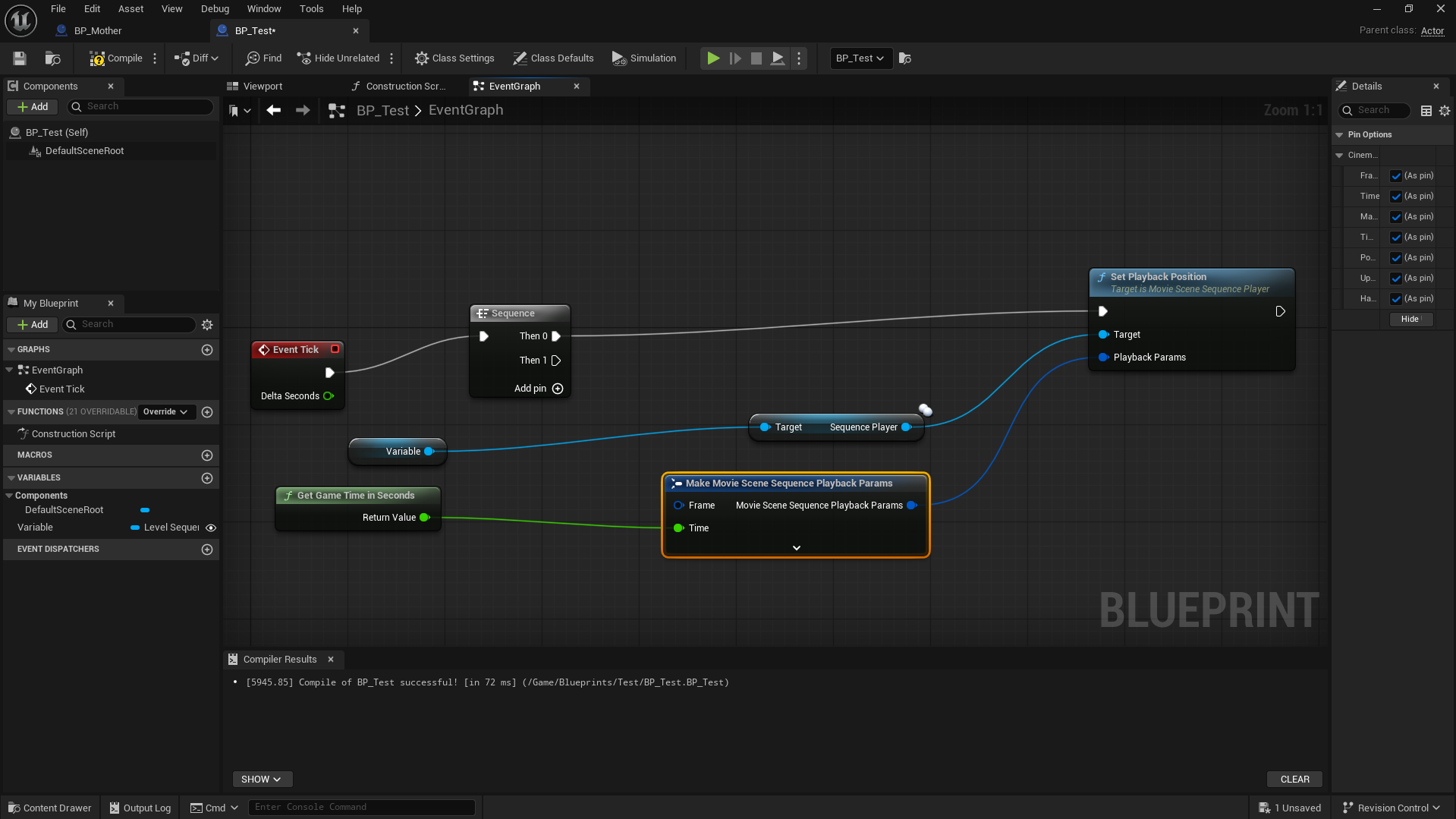Toggle visibility eye for Variable
1456x819 pixels.
tap(211, 528)
